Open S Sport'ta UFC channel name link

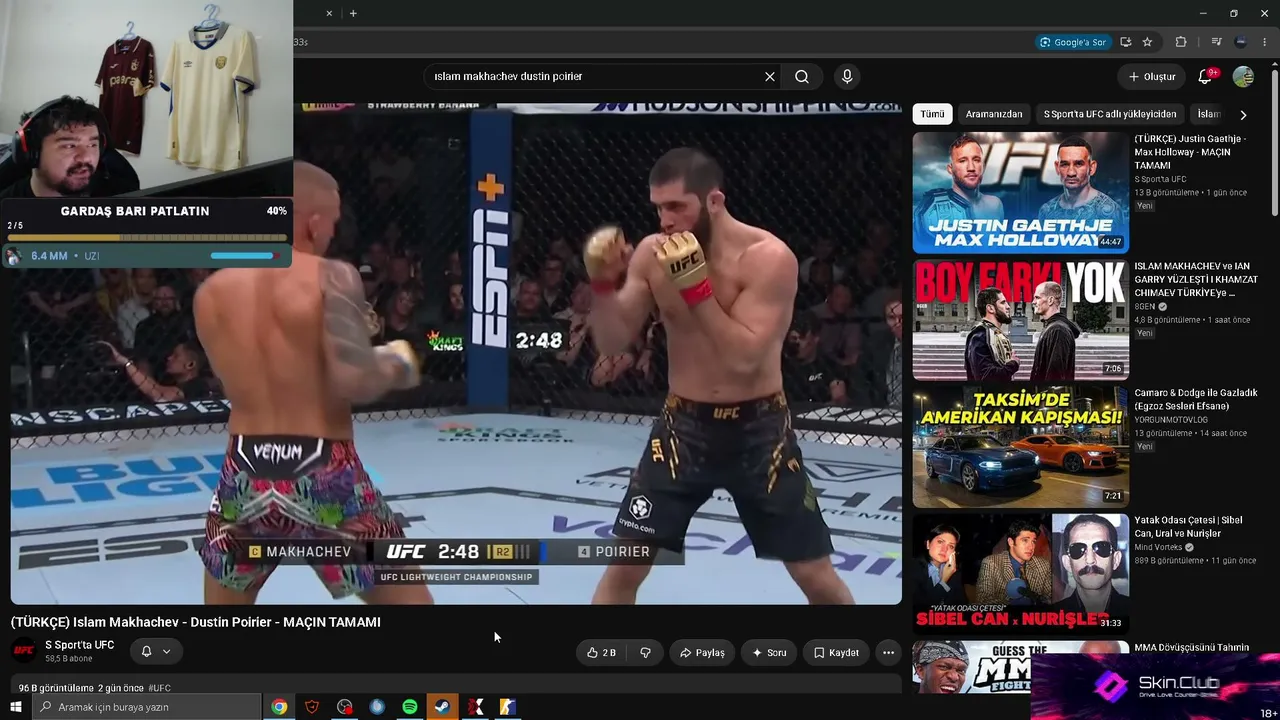80,645
